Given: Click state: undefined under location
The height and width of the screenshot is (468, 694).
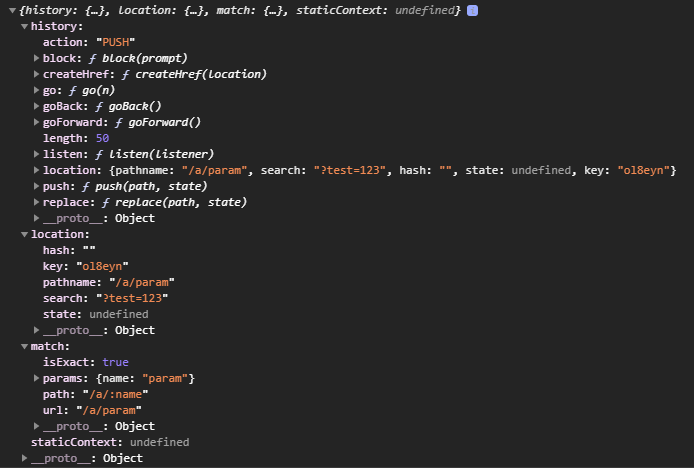Looking at the screenshot, I should point(96,314).
